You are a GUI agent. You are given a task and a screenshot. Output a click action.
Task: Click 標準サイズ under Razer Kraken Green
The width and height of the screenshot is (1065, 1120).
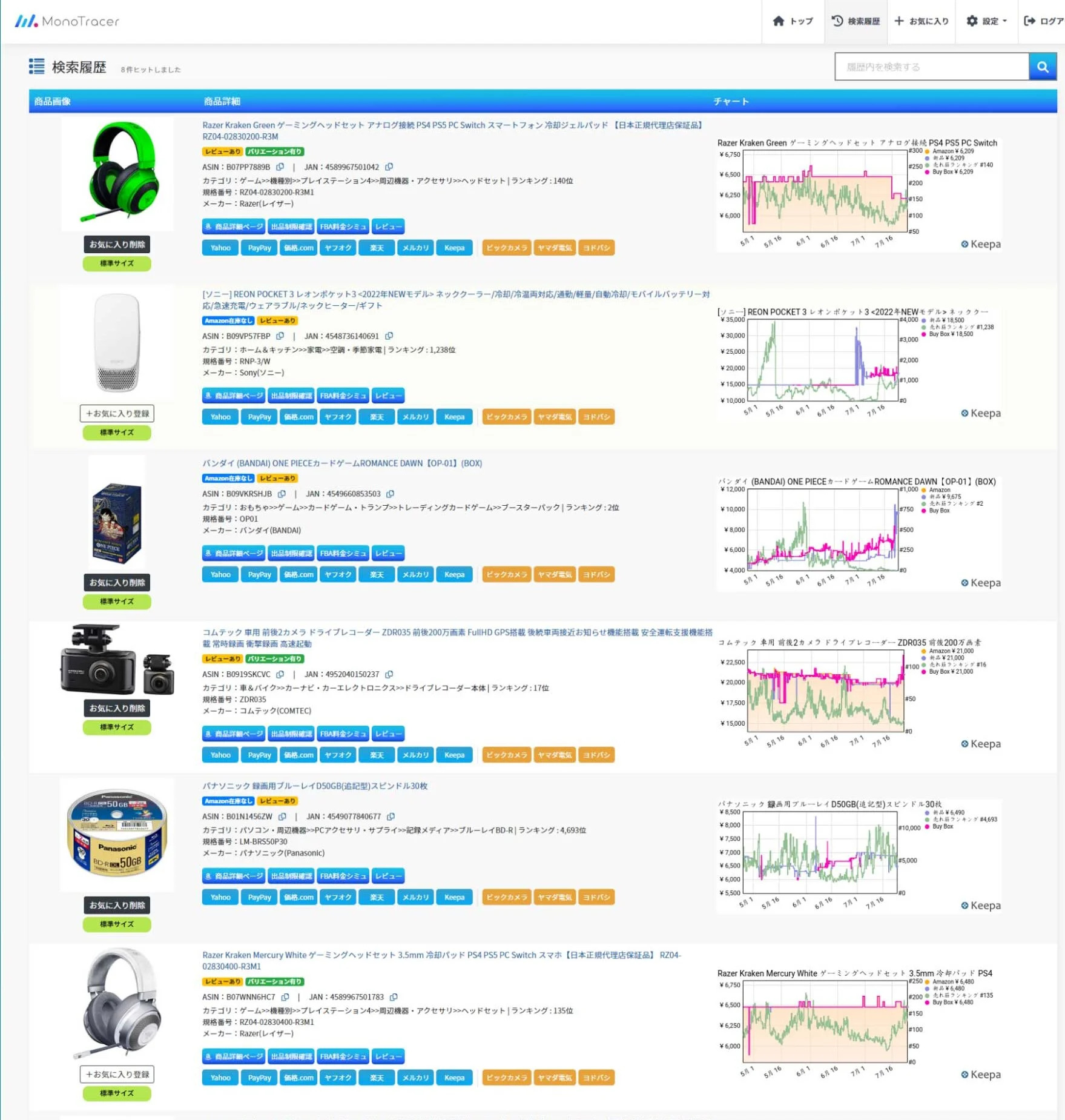pos(117,263)
